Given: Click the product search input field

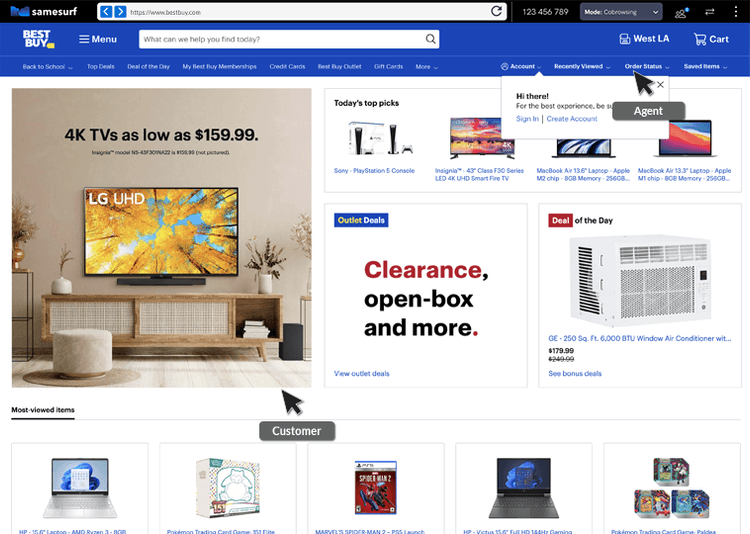Looking at the screenshot, I should tap(282, 39).
